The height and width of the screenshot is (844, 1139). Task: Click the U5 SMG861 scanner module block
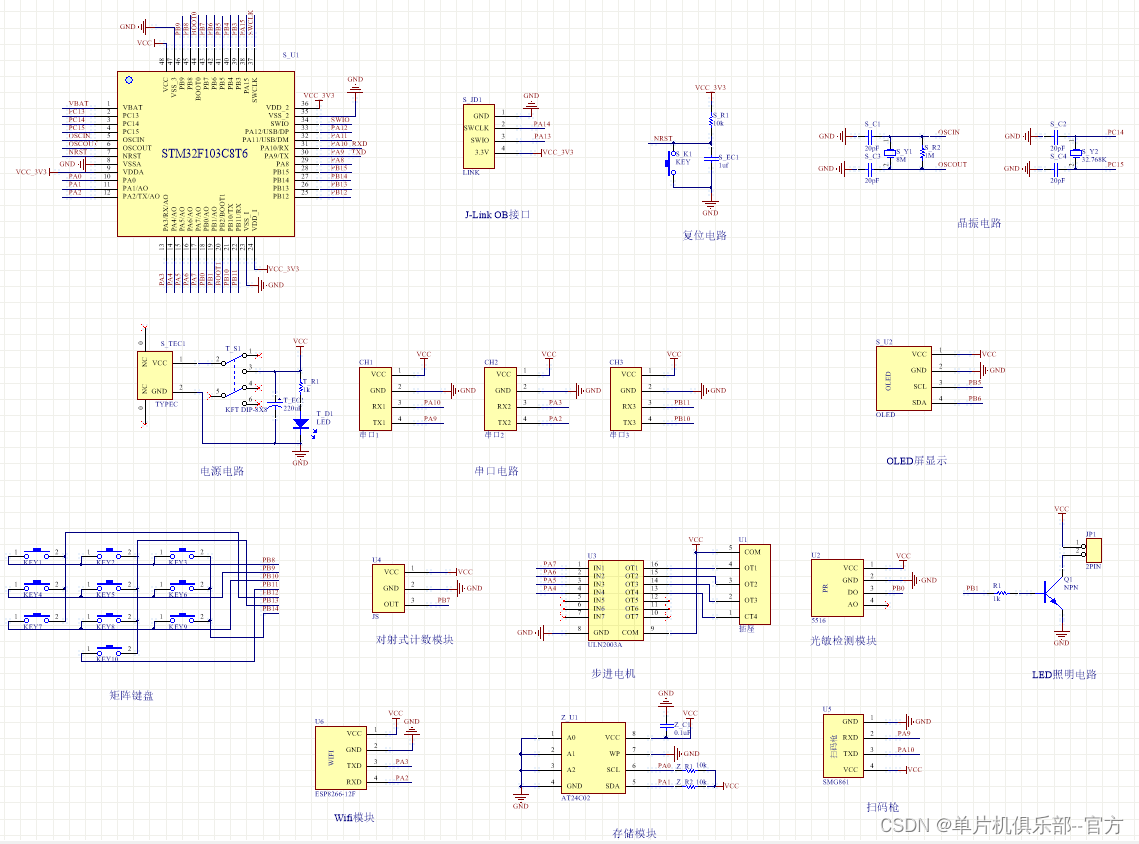click(843, 746)
